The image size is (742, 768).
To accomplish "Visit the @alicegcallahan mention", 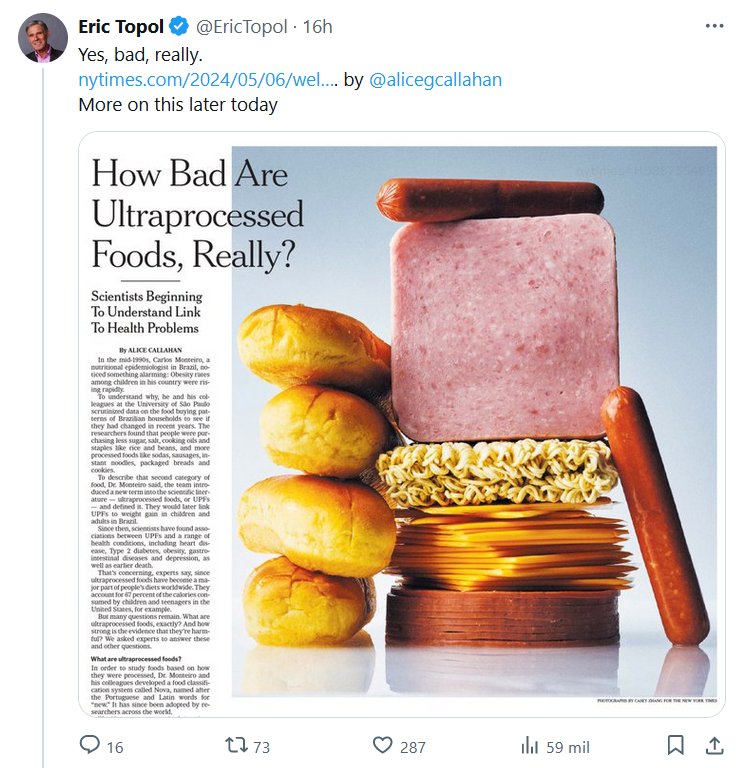I will [x=436, y=80].
